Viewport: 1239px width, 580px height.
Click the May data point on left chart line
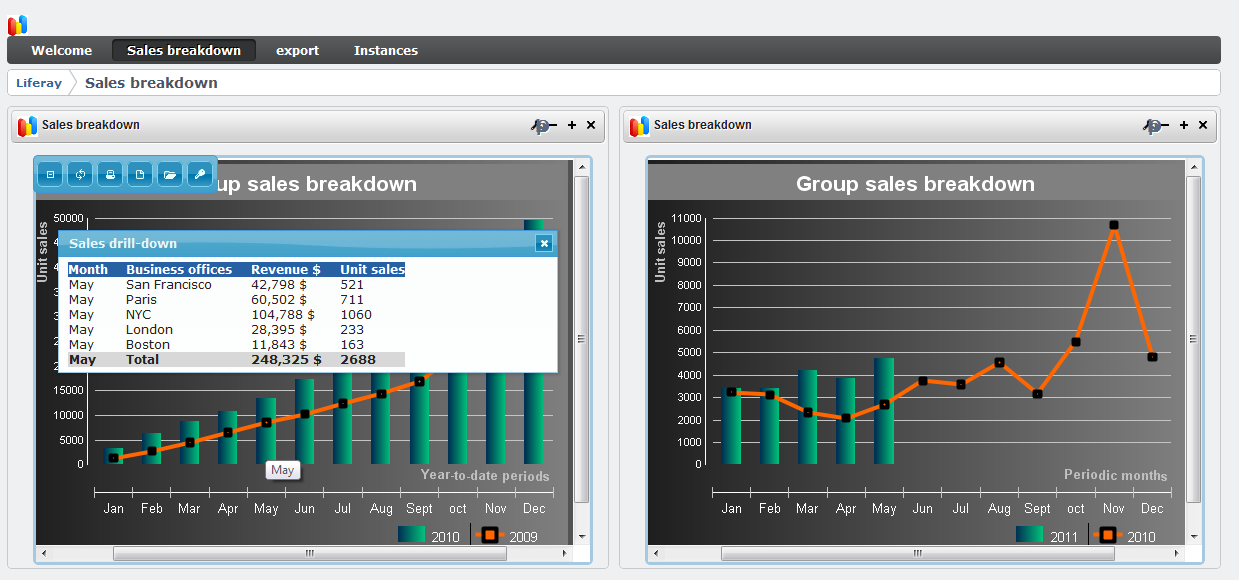tap(267, 422)
